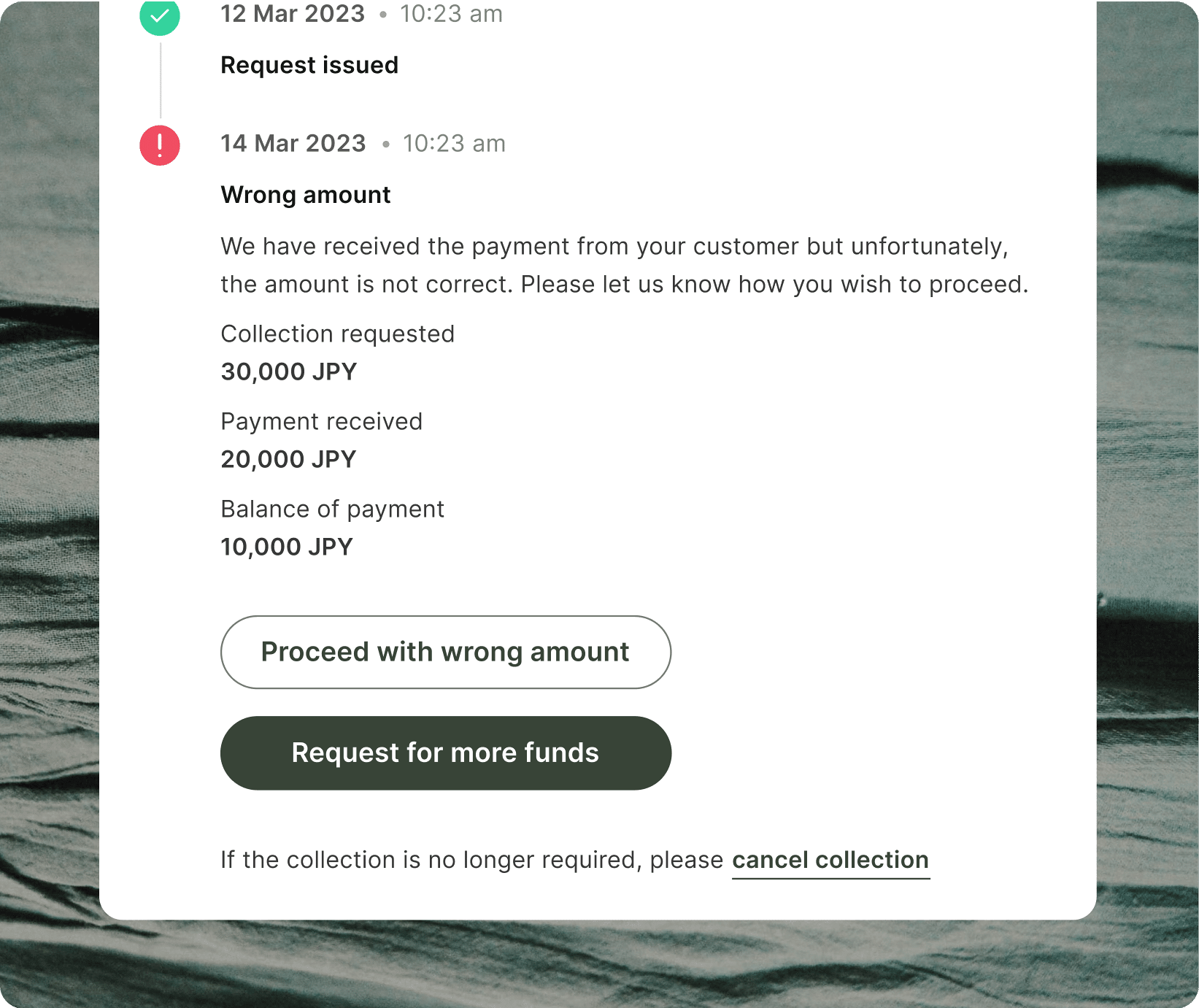This screenshot has width=1199, height=1008.
Task: Click the 10,000 JPY balance amount
Action: [x=287, y=547]
